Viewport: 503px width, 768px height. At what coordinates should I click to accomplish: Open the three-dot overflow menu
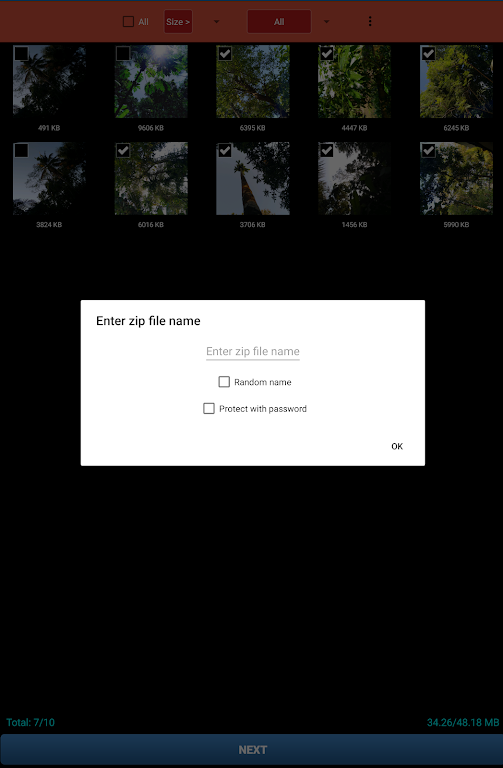(x=370, y=21)
